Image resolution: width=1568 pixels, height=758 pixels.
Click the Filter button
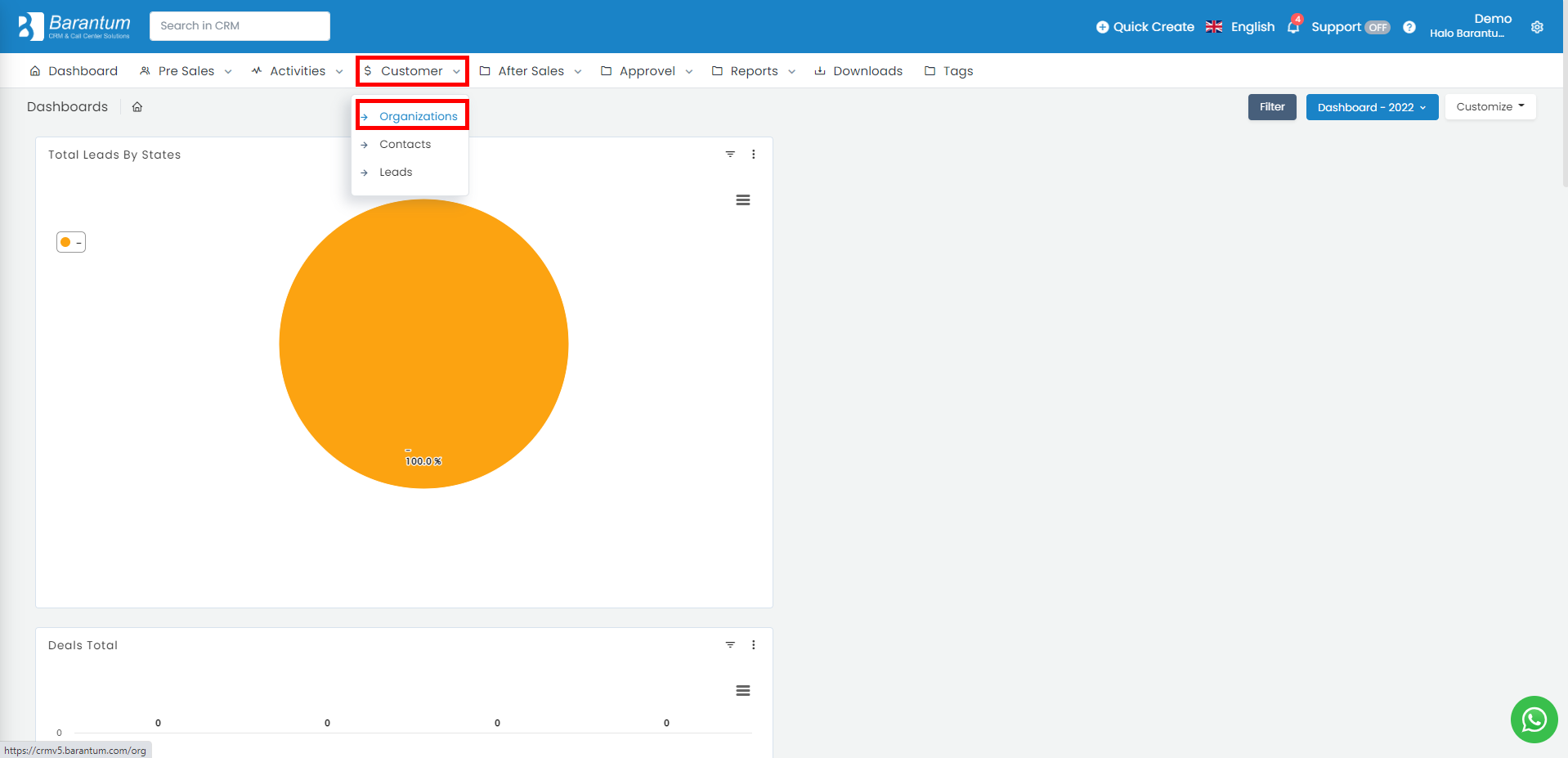(x=1271, y=107)
